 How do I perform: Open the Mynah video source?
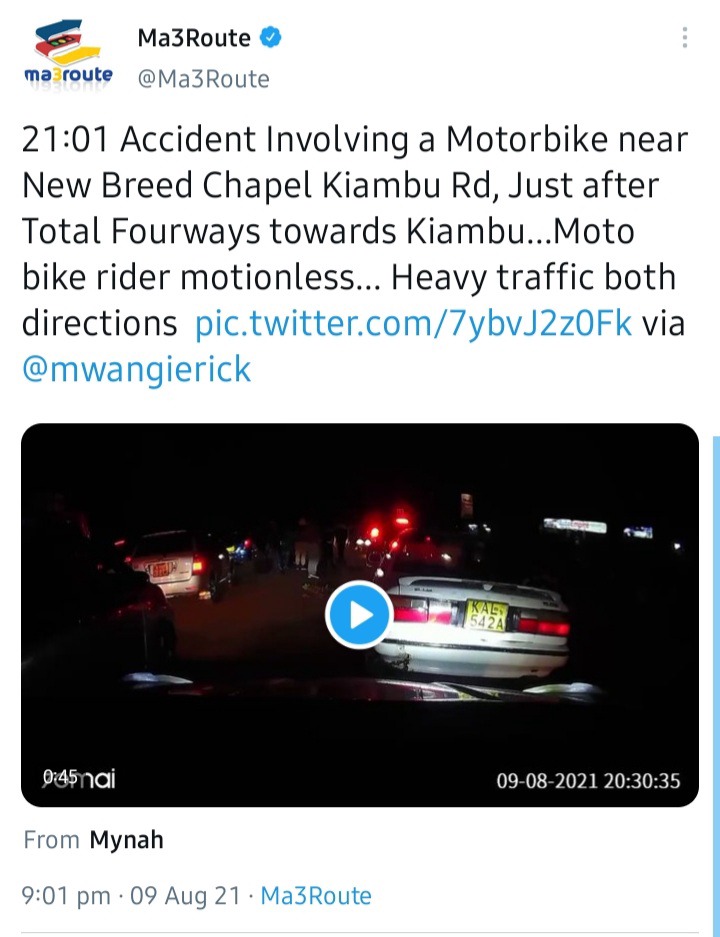point(126,840)
